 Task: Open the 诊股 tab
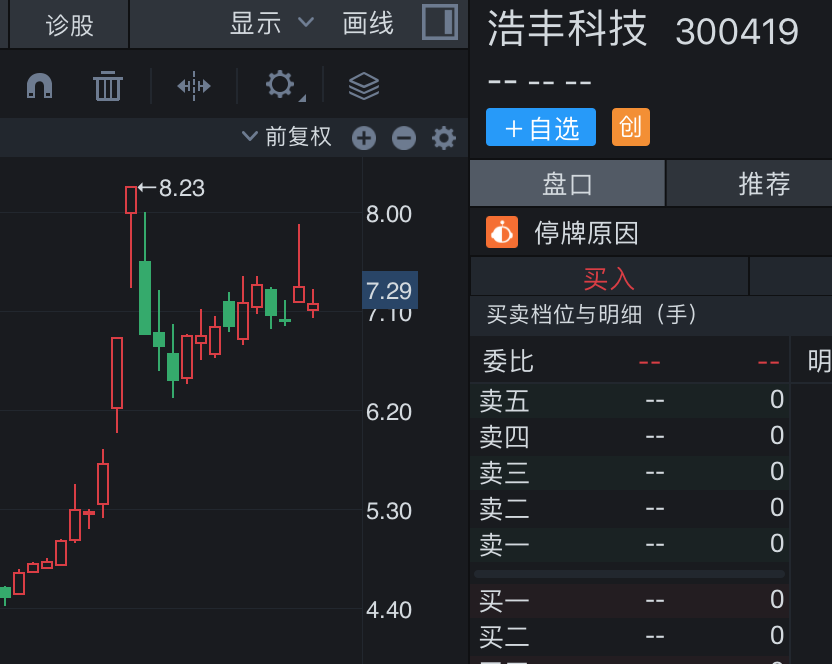70,24
